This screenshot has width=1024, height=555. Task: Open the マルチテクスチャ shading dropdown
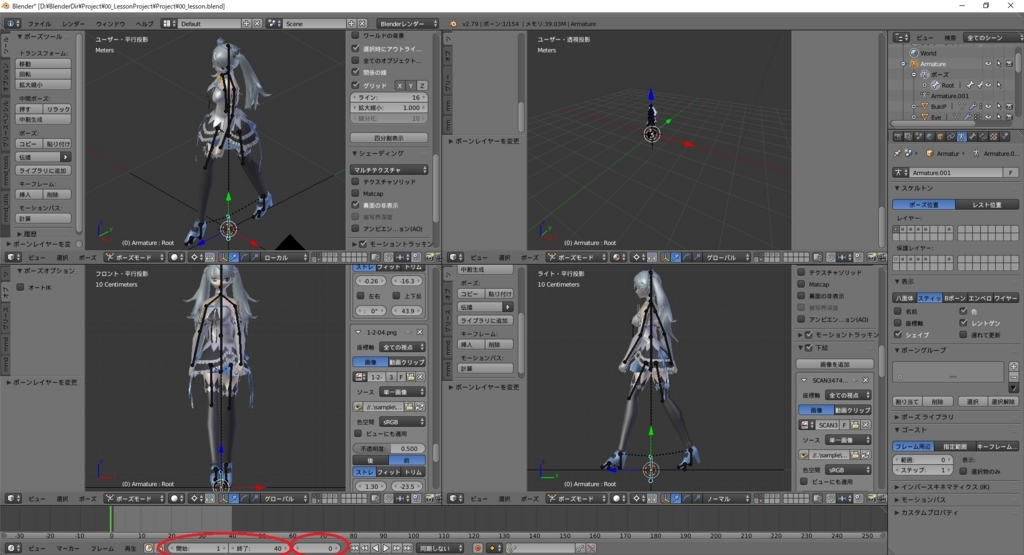click(x=390, y=170)
